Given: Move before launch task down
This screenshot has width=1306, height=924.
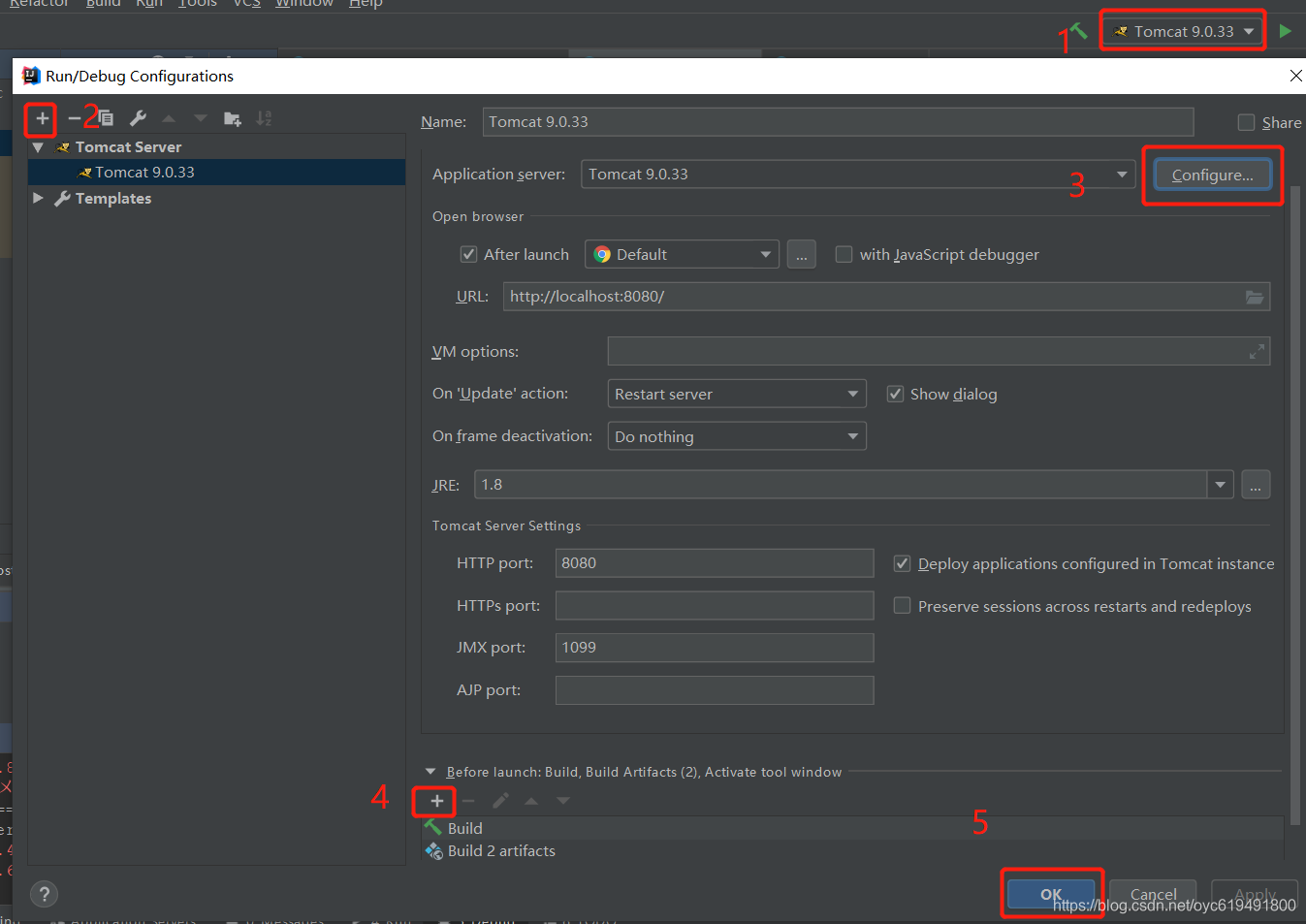Looking at the screenshot, I should pyautogui.click(x=563, y=801).
